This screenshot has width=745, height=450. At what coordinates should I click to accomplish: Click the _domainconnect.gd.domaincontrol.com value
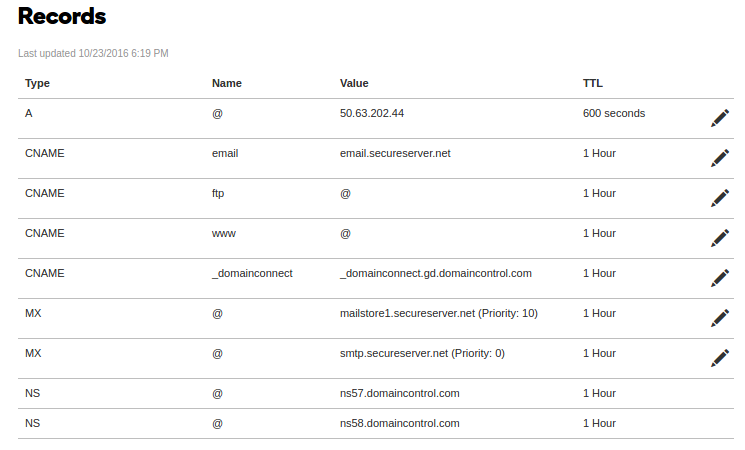(436, 274)
